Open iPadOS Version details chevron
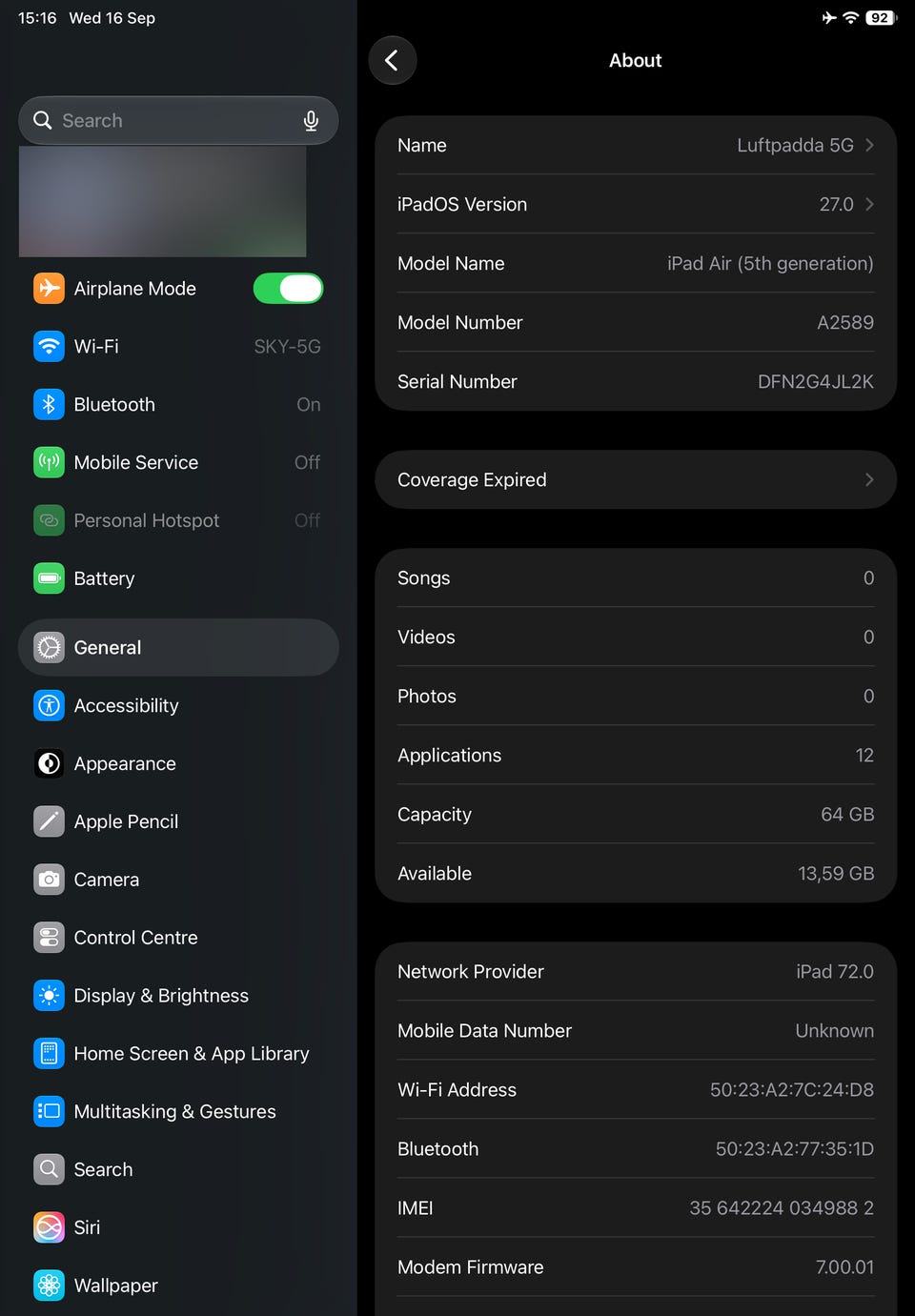 point(869,204)
